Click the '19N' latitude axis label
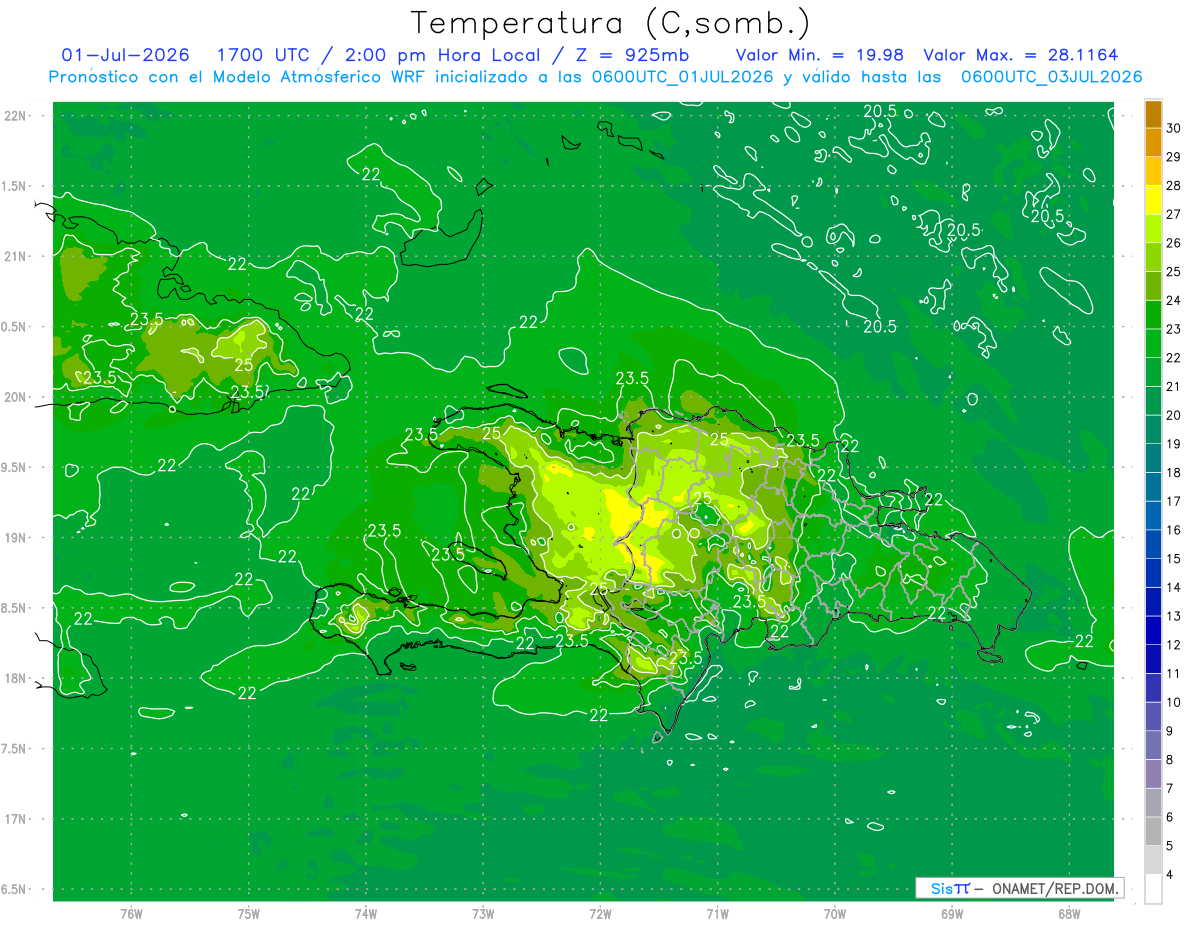1200x927 pixels. pos(15,538)
